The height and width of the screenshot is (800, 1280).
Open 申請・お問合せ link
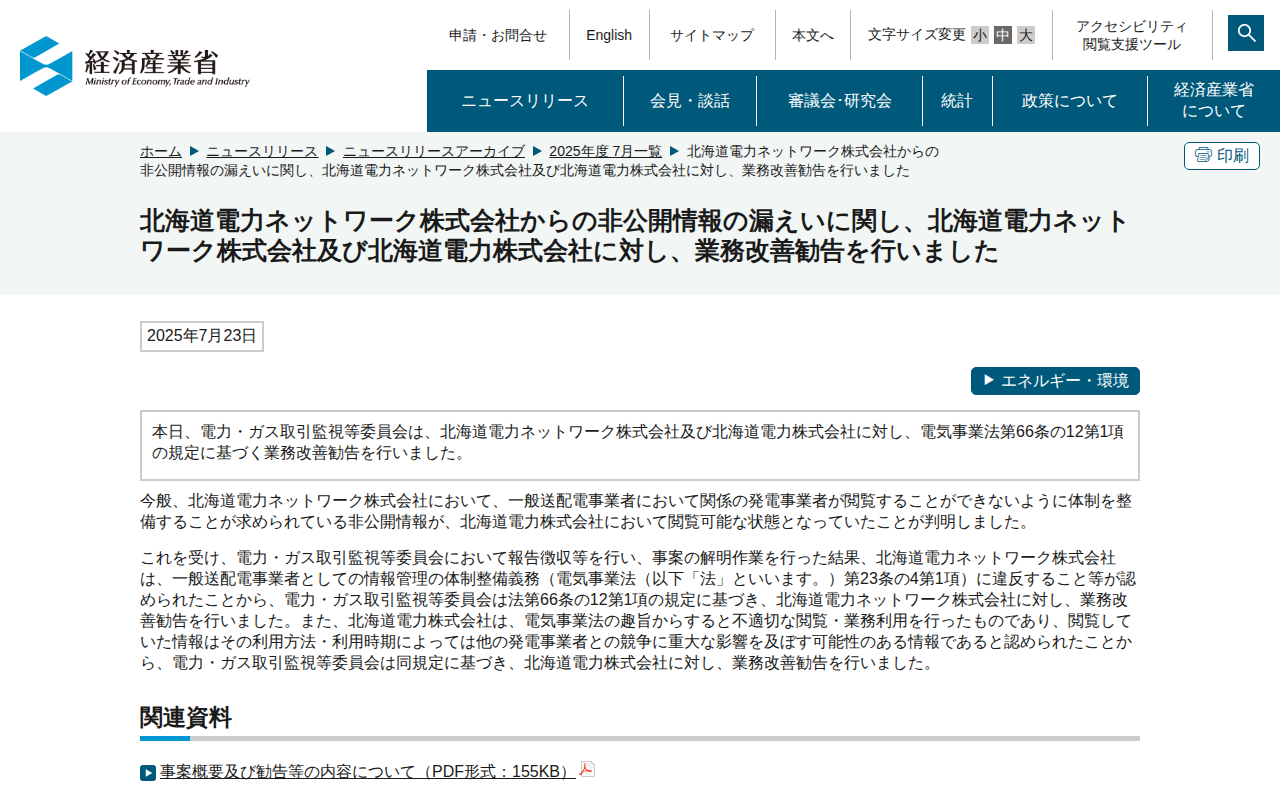coord(498,35)
